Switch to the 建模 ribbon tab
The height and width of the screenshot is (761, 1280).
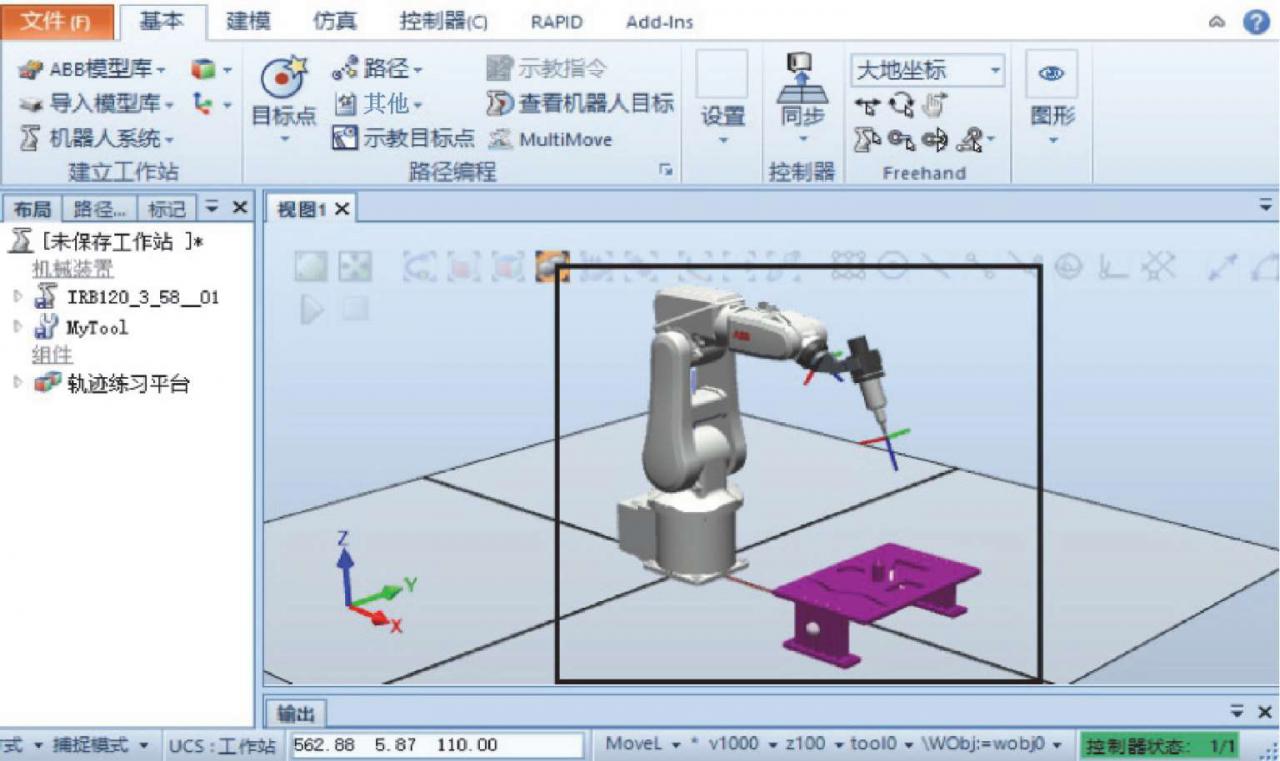tap(249, 21)
